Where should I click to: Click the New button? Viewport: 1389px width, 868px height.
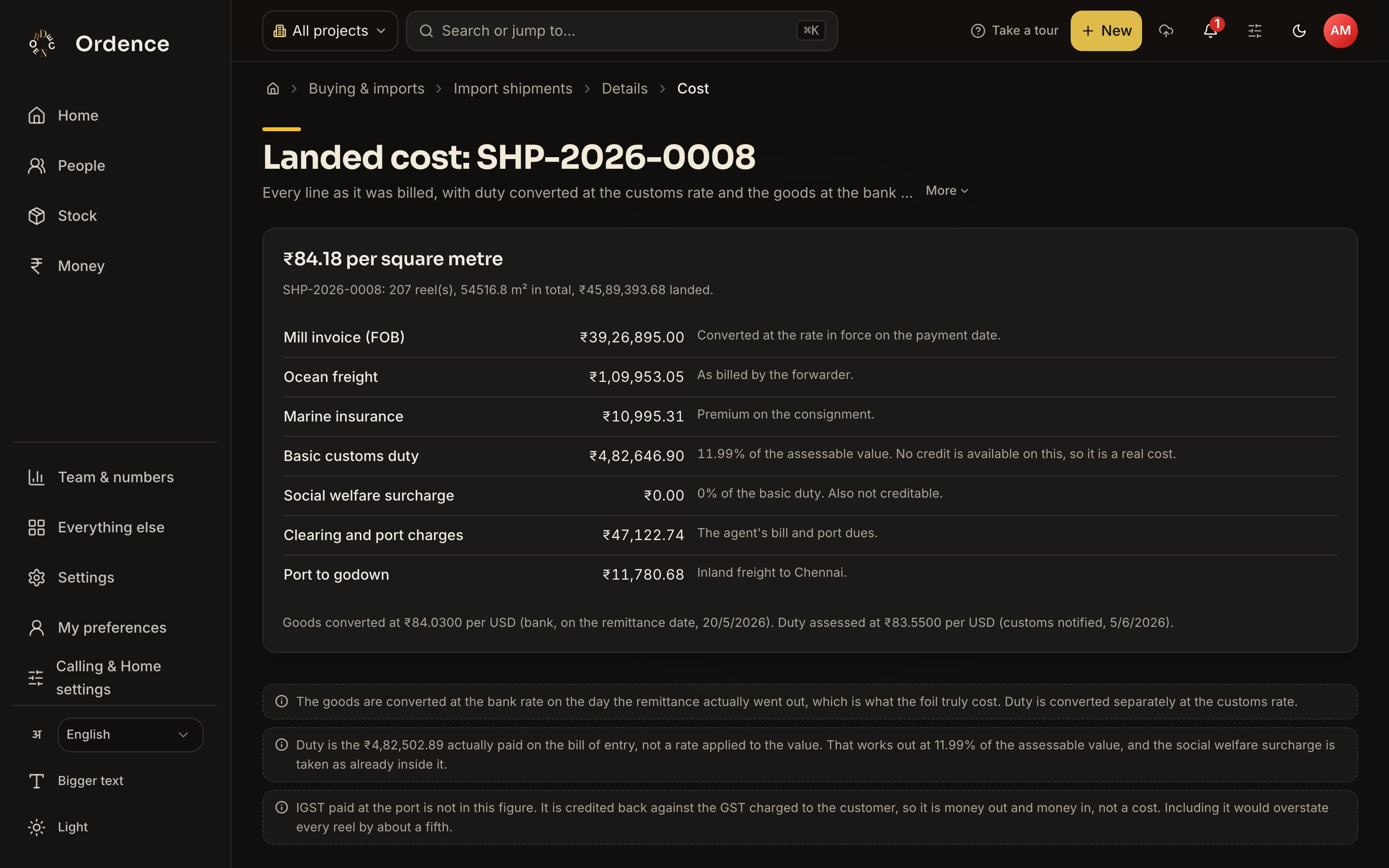click(x=1106, y=31)
